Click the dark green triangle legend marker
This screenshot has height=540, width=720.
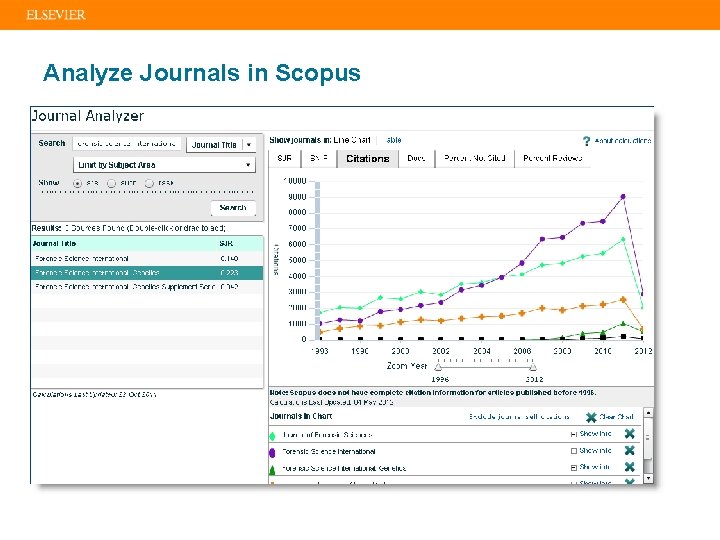[x=272, y=470]
